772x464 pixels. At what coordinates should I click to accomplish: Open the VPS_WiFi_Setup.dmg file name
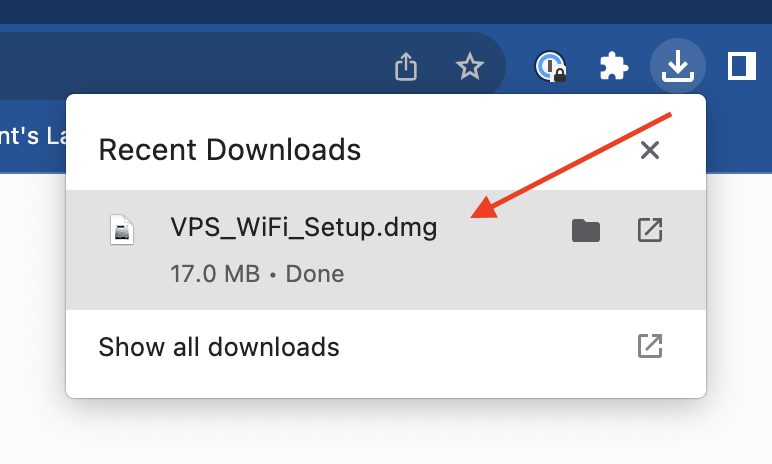[x=304, y=227]
